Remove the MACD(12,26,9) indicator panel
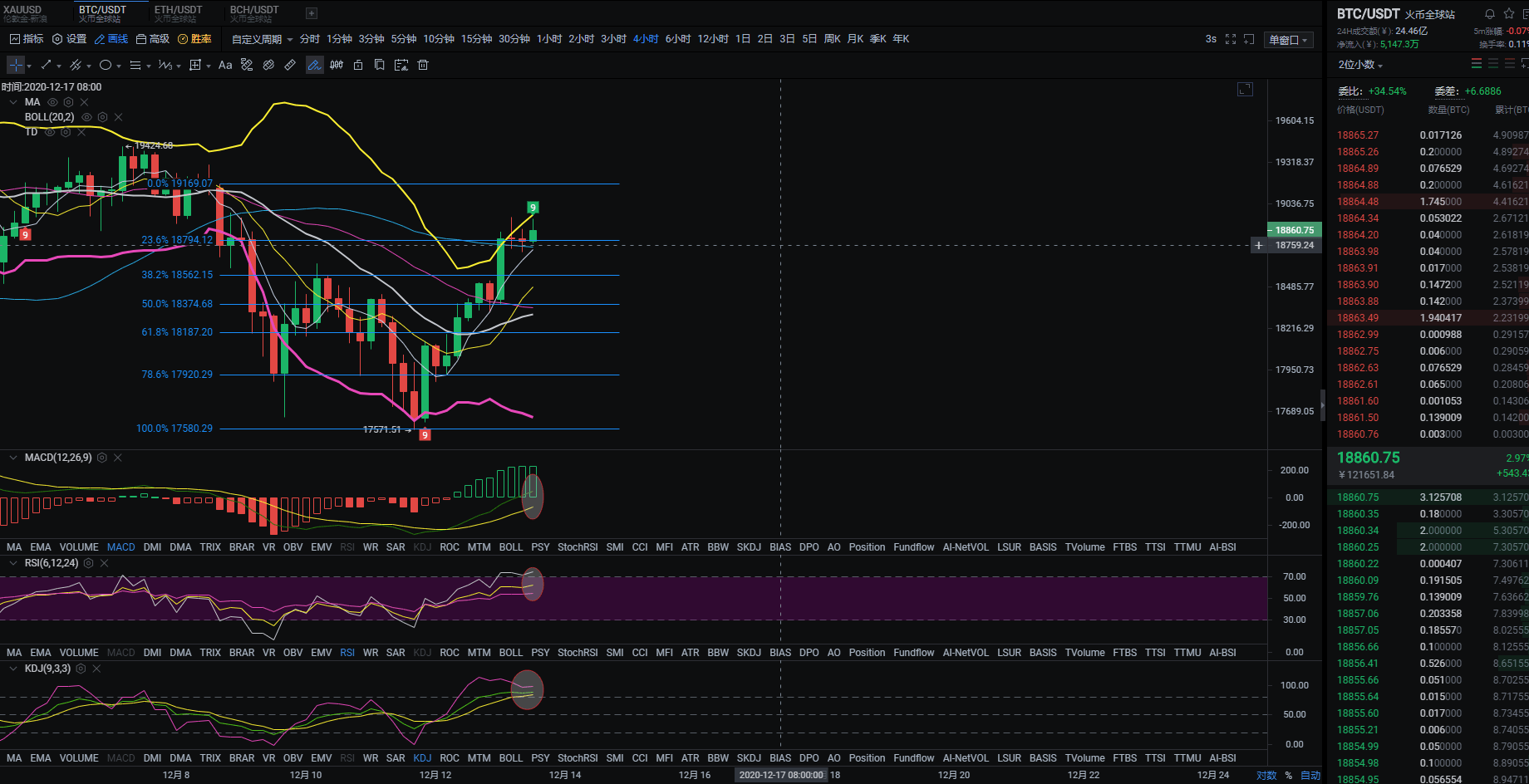Screen dimensions: 1529x784 click(118, 458)
